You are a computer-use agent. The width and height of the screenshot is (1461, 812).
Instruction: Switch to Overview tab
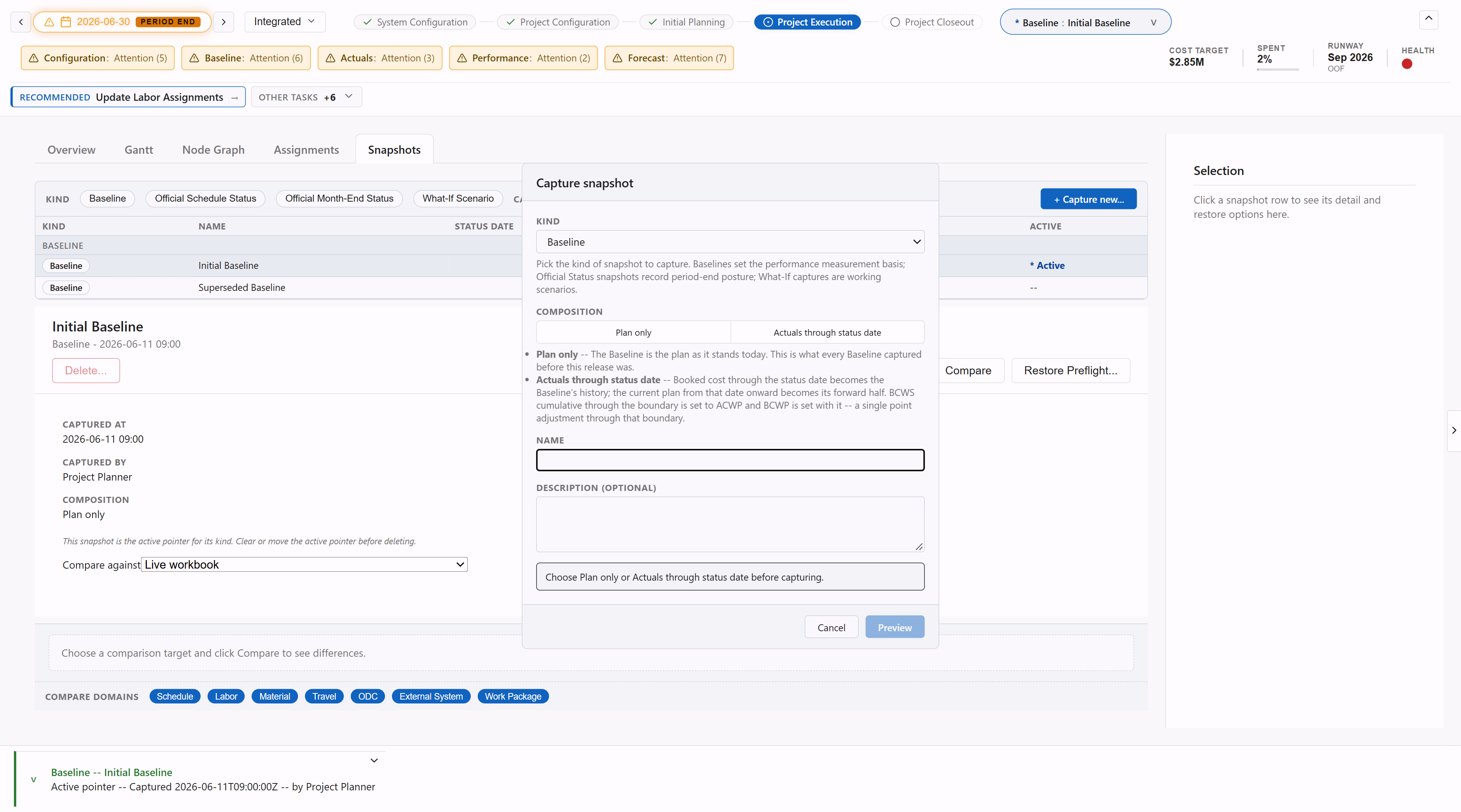(x=72, y=150)
